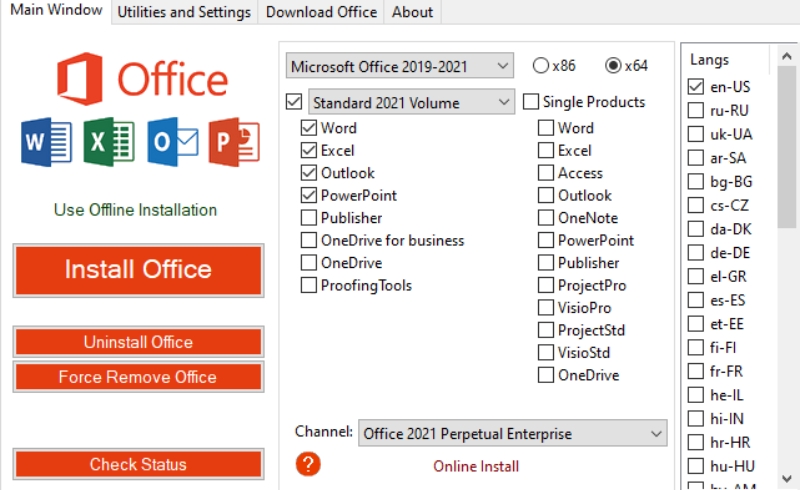The height and width of the screenshot is (490, 800).
Task: Check the el-GR language
Action: click(696, 276)
